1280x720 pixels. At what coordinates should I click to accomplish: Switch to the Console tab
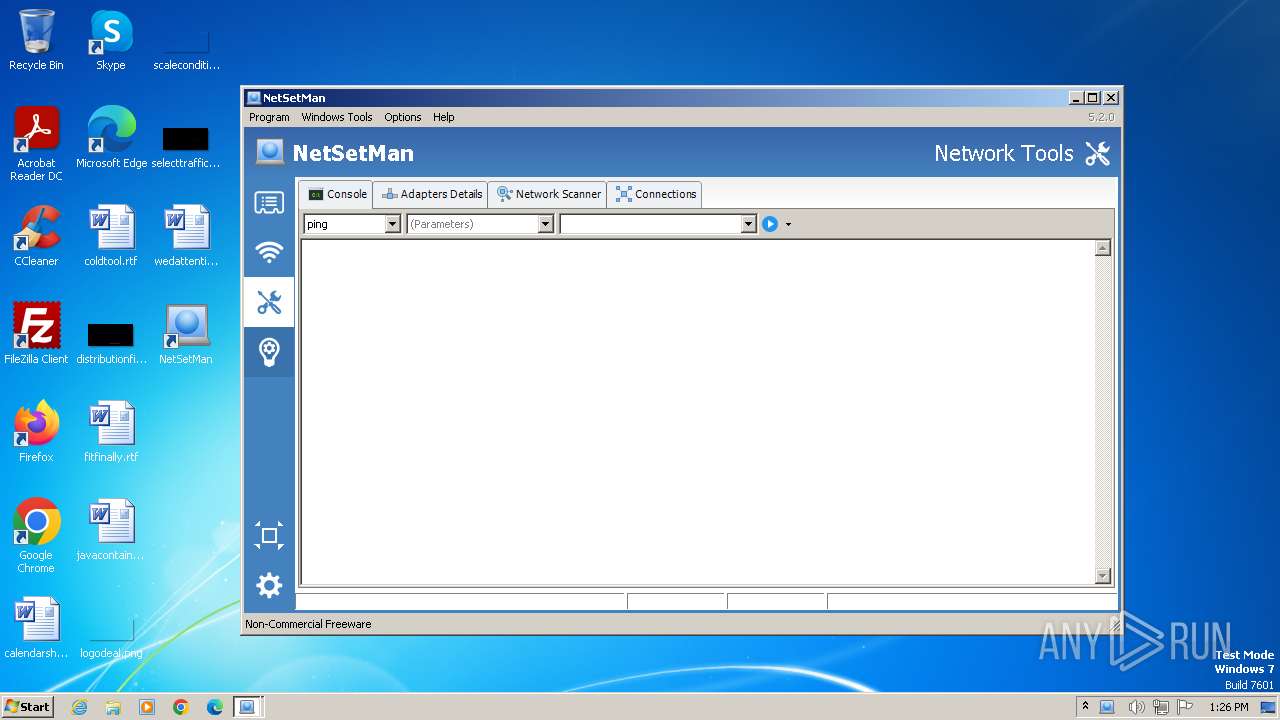(337, 194)
